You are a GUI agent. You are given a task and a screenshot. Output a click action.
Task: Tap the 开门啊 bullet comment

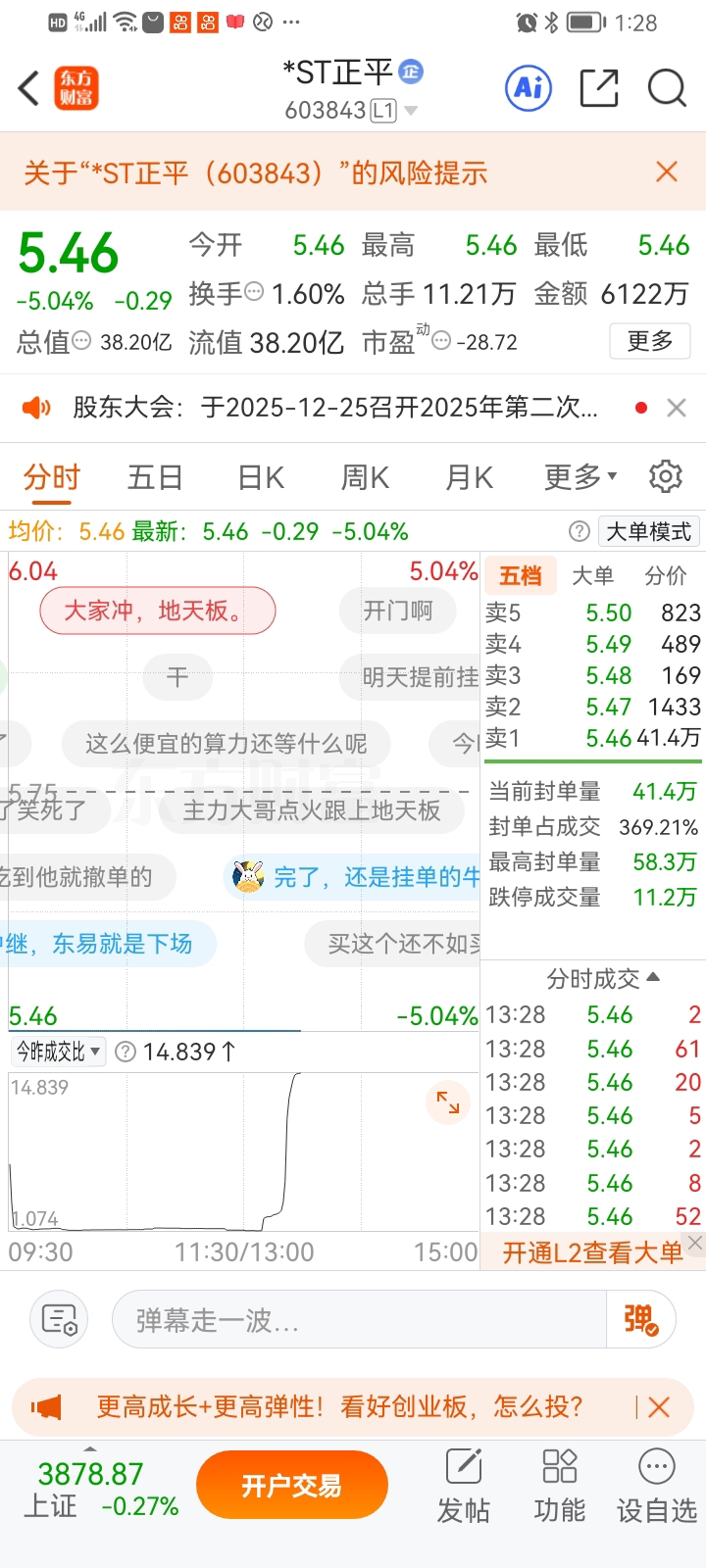click(398, 611)
